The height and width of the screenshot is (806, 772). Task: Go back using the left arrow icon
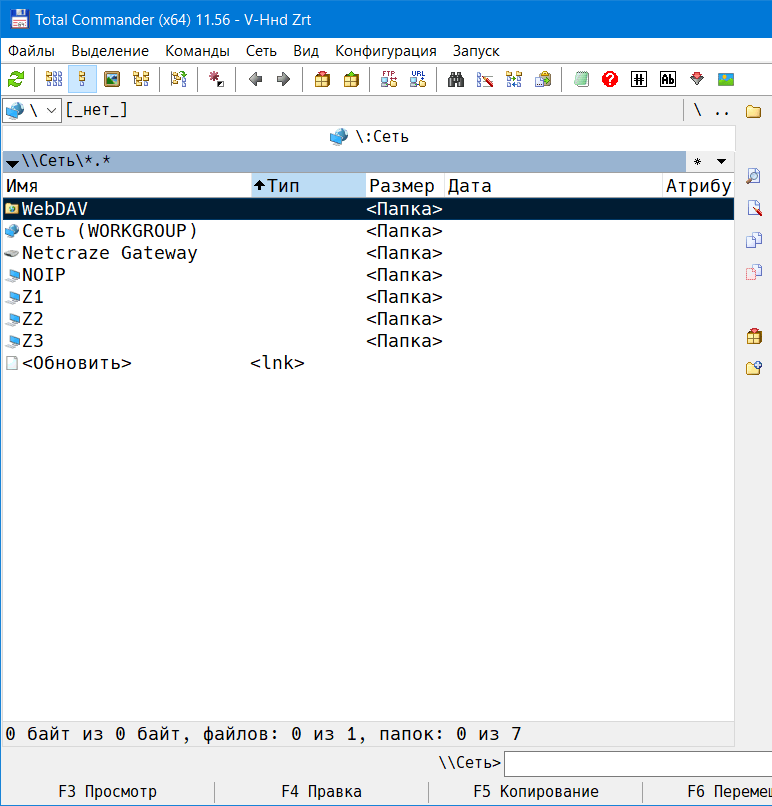tap(255, 79)
